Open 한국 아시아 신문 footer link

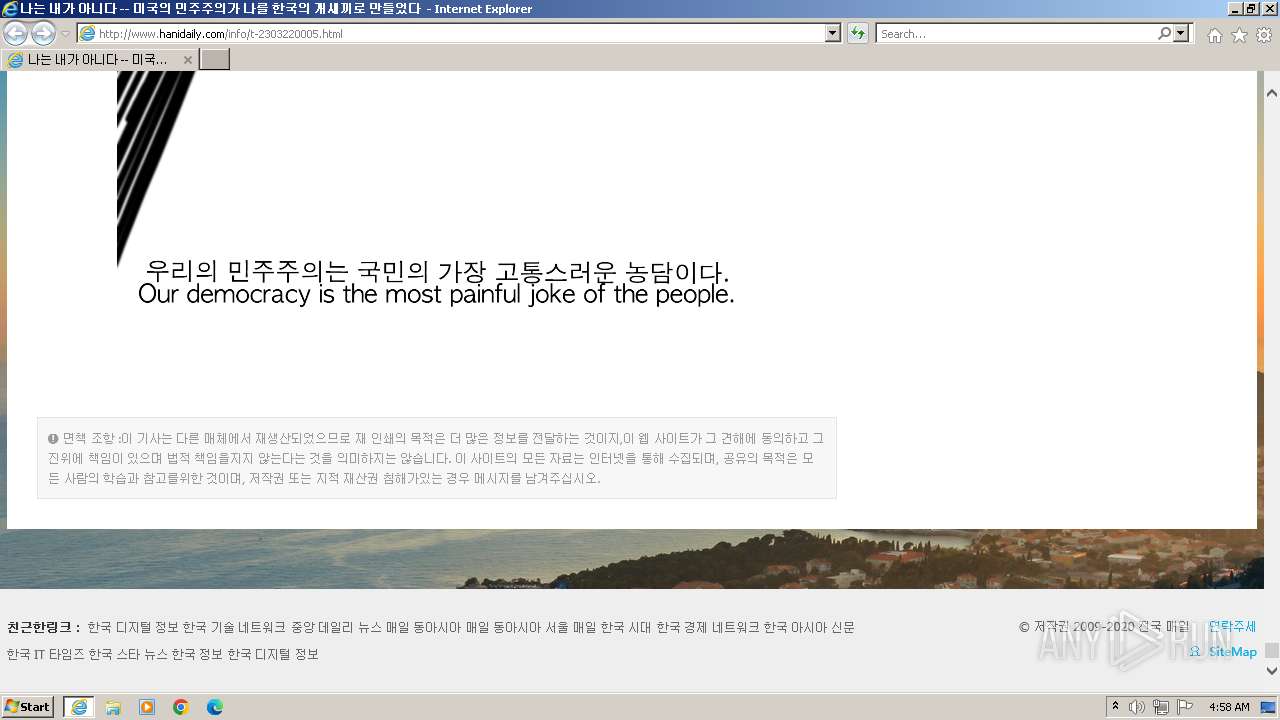click(809, 628)
